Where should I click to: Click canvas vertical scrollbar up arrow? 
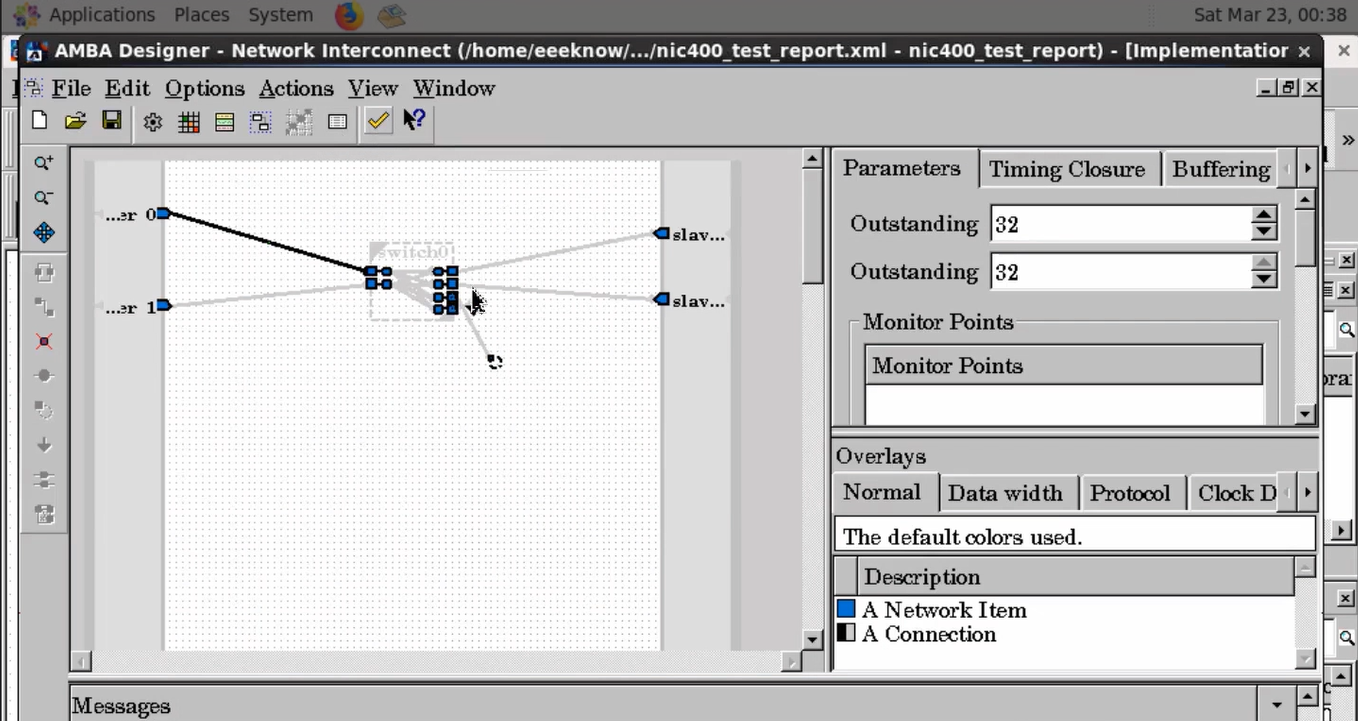813,159
